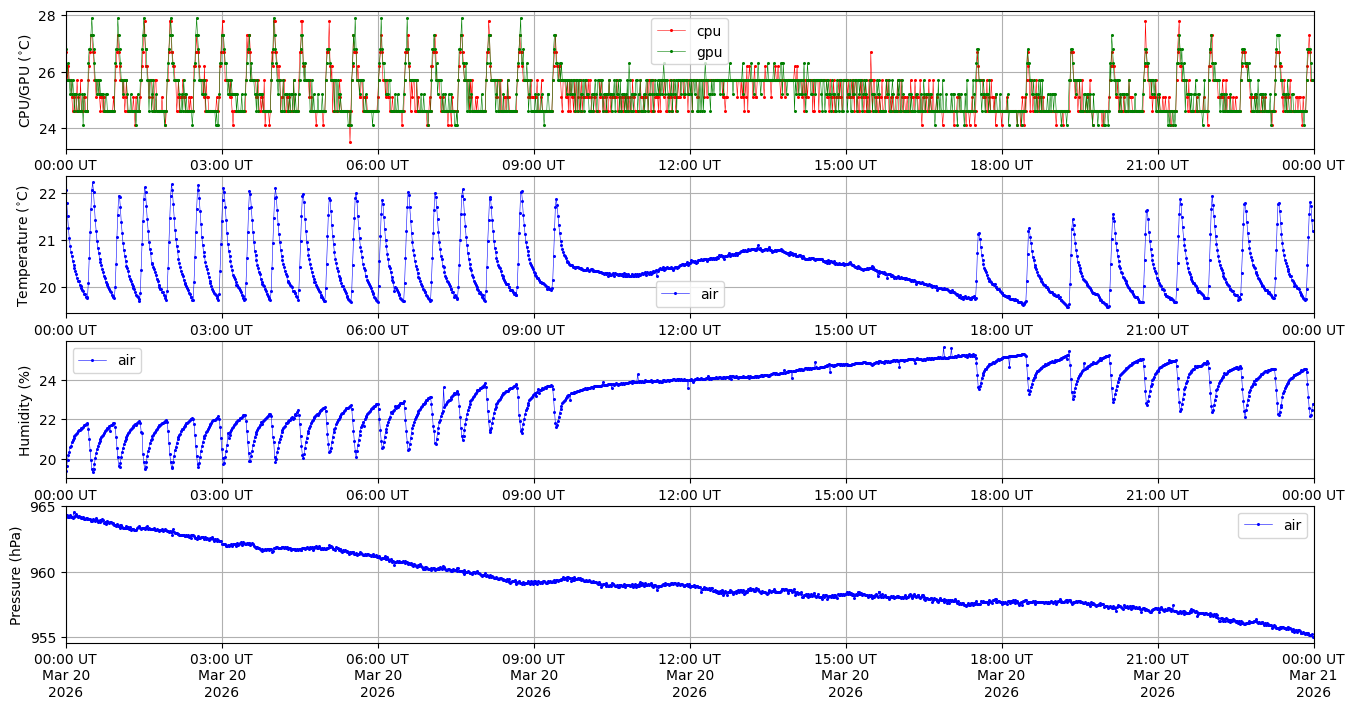Click the 12:00 UT Mar 20 2026 date label
The height and width of the screenshot is (709, 1354).
tap(689, 675)
